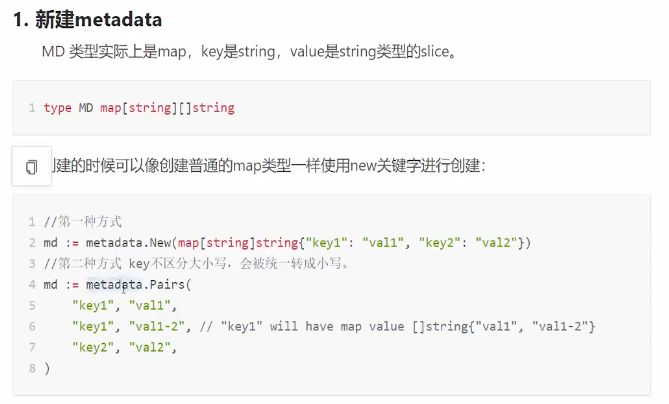Viewport: 669px width, 404px height.
Task: Click the heading "1. 新建metadata"
Action: 87,20
